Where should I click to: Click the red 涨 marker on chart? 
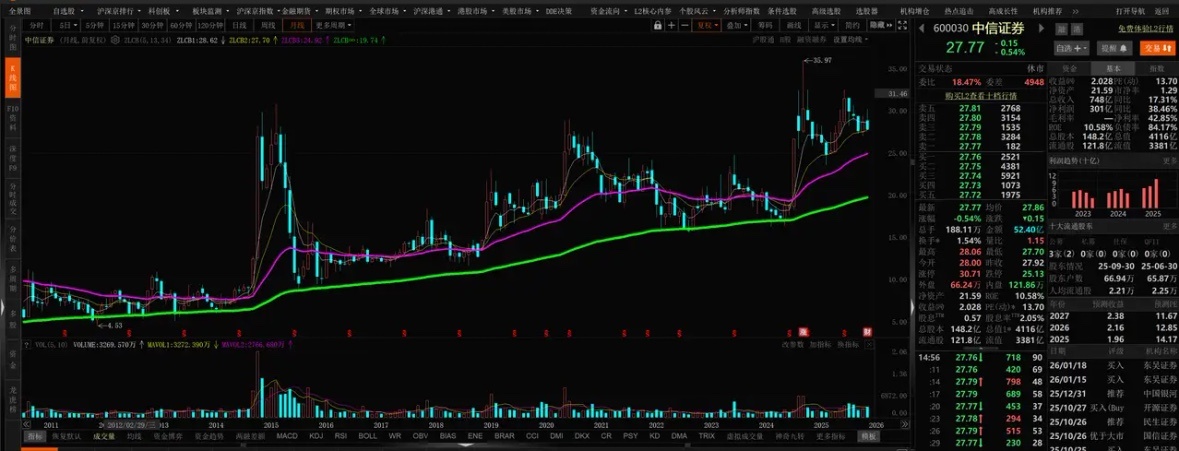pos(802,331)
